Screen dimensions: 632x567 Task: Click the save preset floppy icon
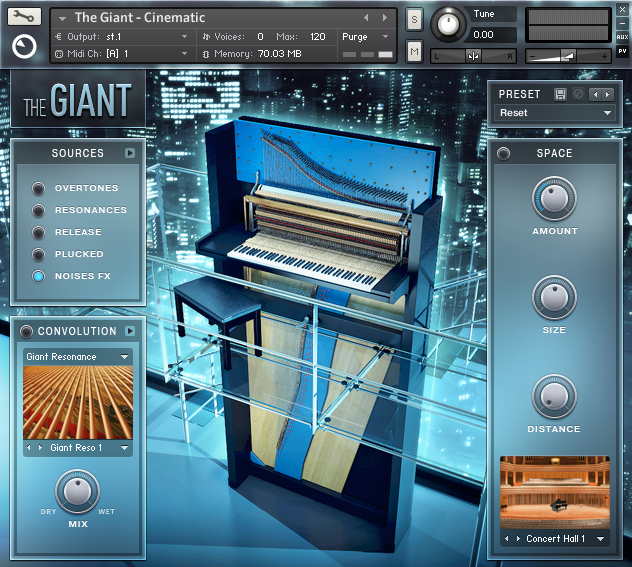point(560,94)
